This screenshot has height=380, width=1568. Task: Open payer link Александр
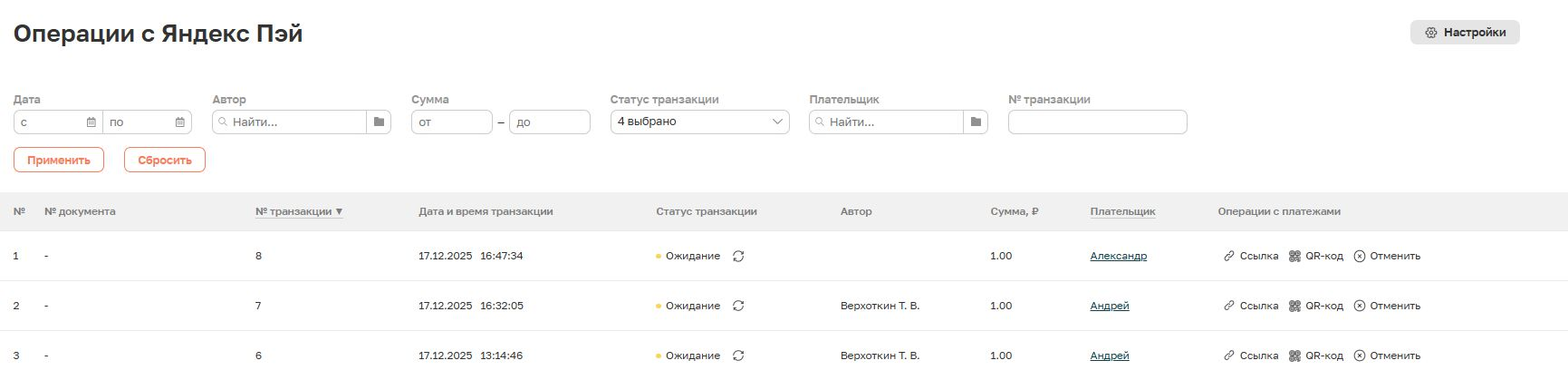1118,257
